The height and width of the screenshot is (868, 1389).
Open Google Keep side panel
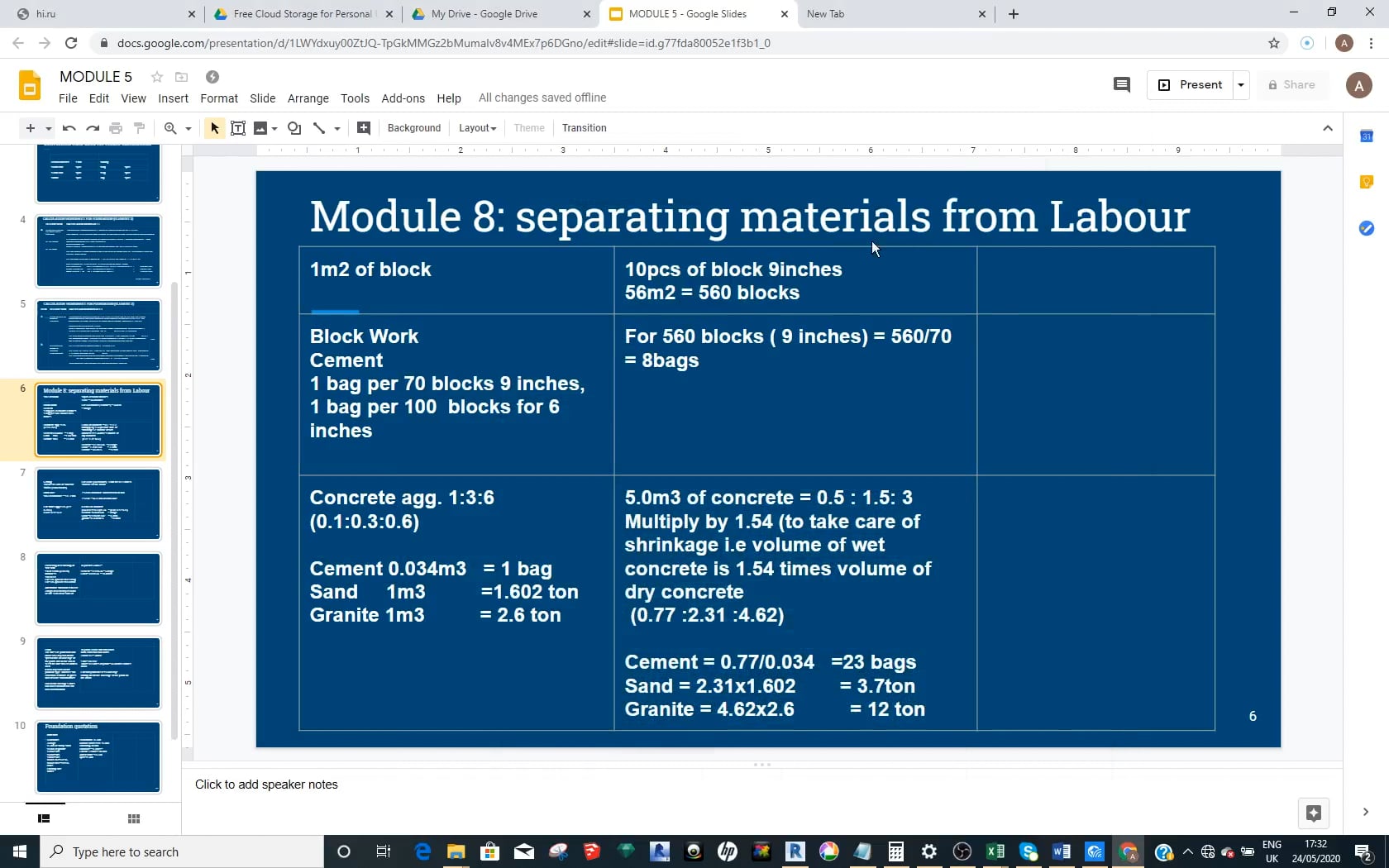point(1367,182)
